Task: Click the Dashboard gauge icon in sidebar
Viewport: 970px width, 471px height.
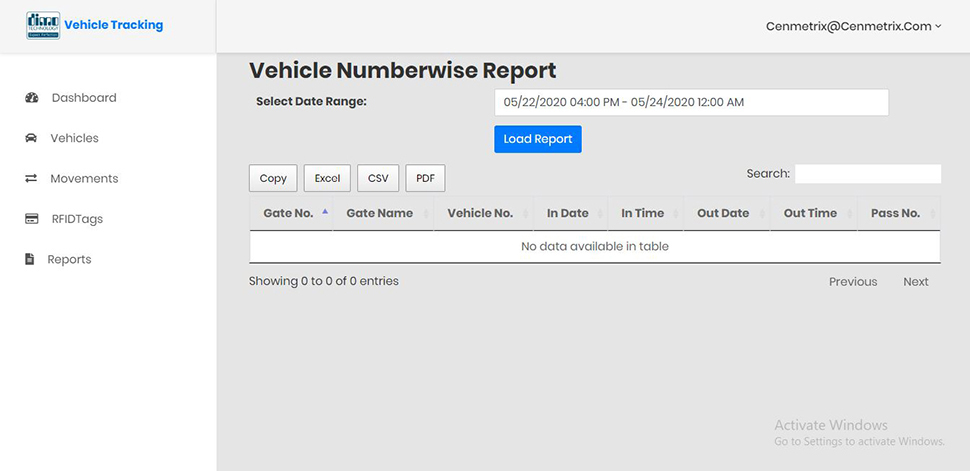Action: tap(32, 98)
